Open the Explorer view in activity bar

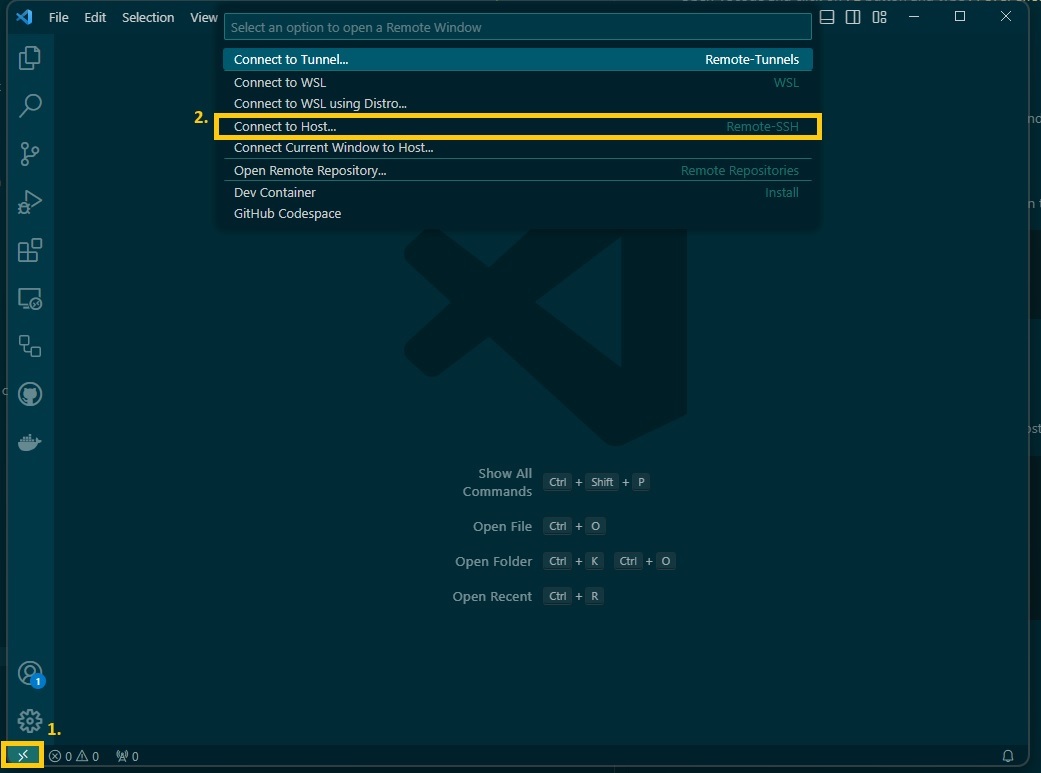pos(30,58)
